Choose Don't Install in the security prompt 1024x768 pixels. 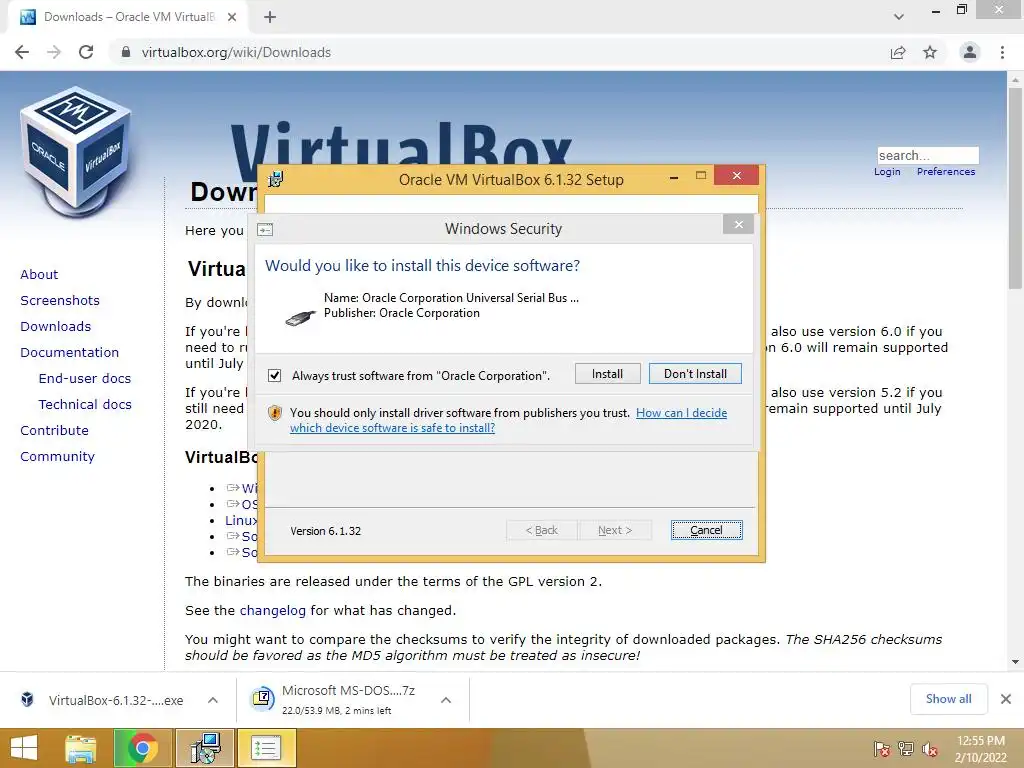coord(695,374)
